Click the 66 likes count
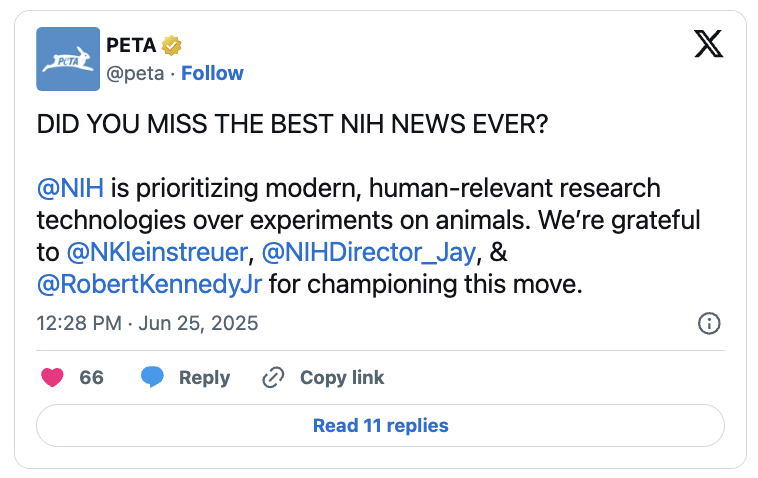 pyautogui.click(x=91, y=377)
